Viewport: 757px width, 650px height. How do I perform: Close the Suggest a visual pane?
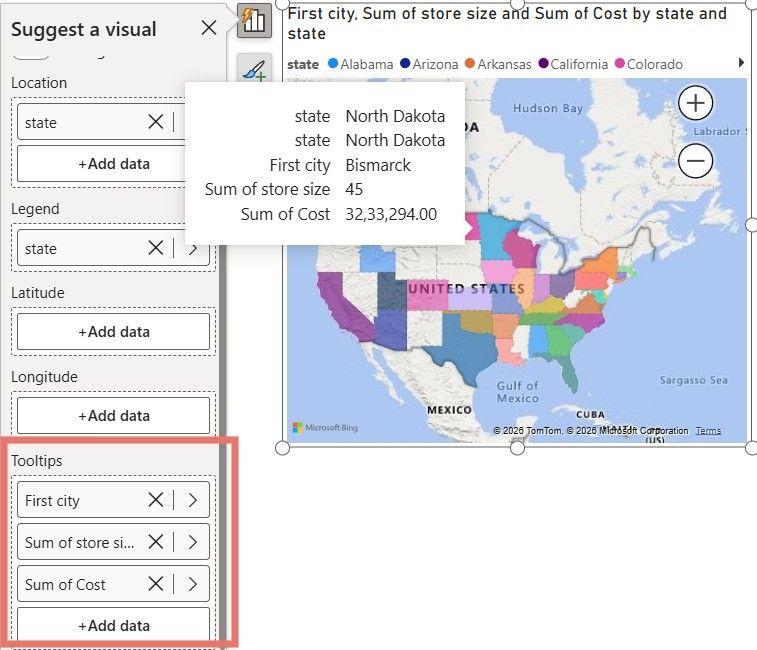[209, 28]
